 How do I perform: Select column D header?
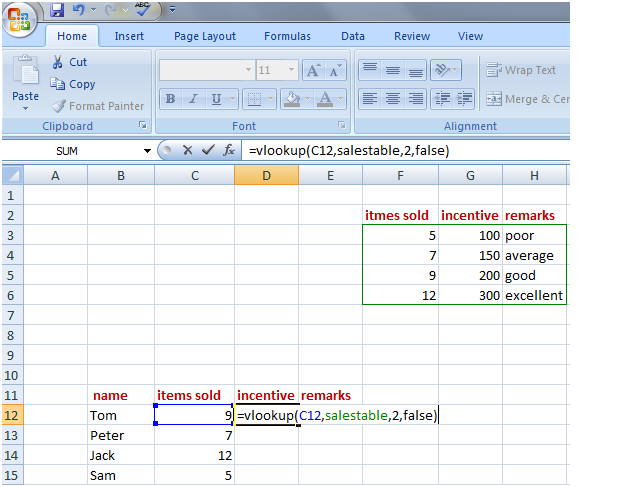click(x=266, y=176)
